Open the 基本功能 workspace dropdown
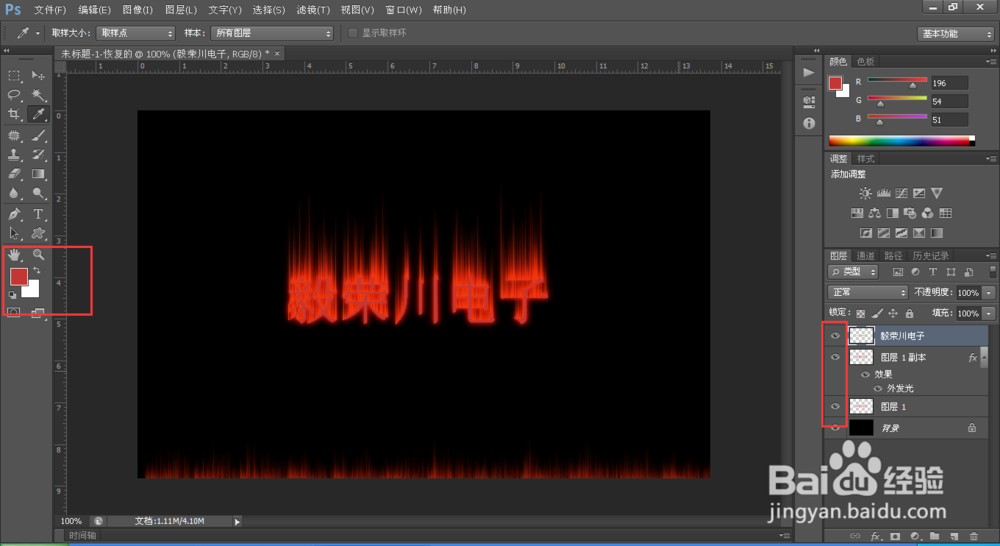 pyautogui.click(x=955, y=33)
